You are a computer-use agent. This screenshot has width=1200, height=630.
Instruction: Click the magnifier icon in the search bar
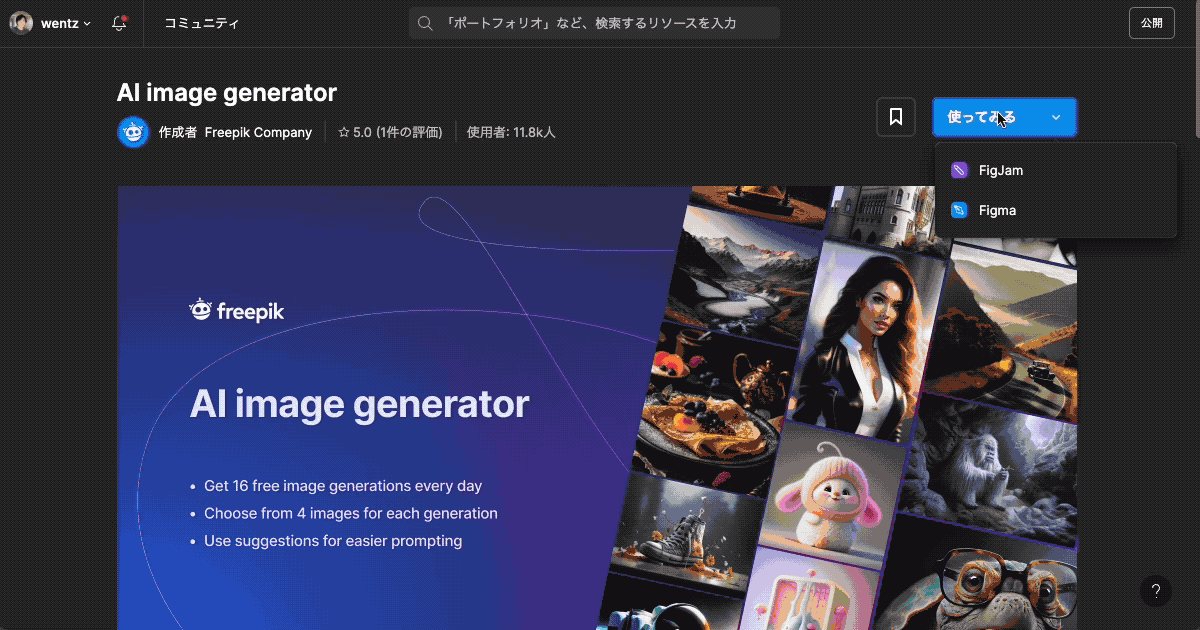point(424,22)
